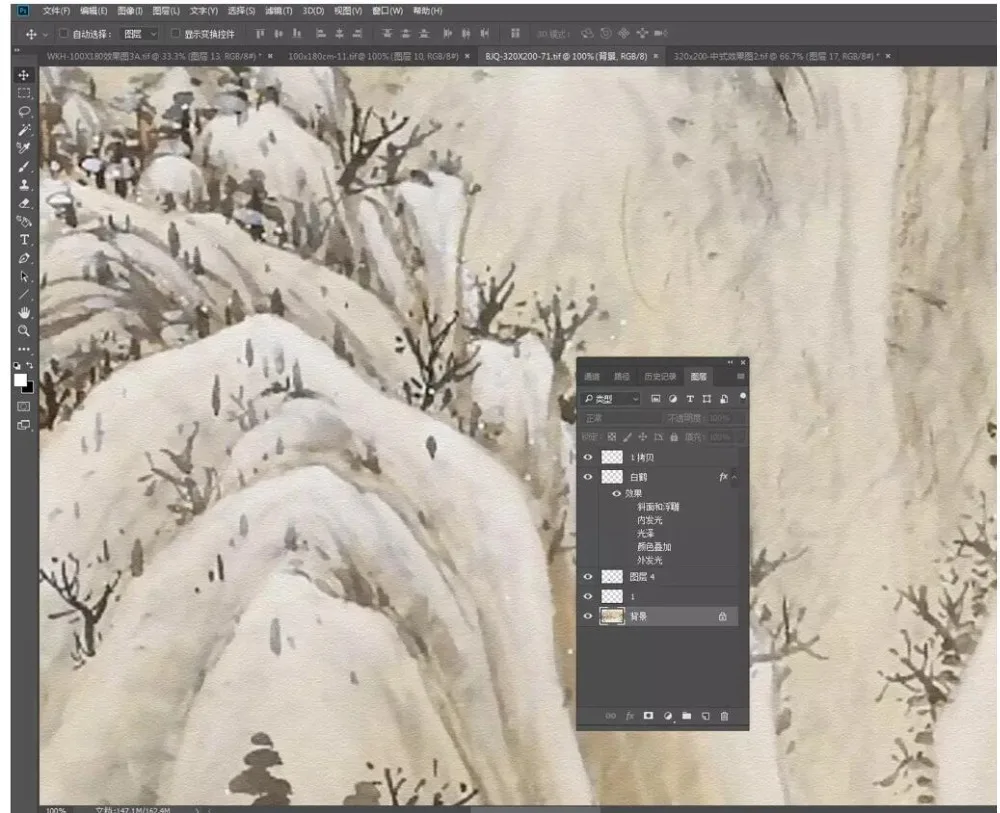The width and height of the screenshot is (1000, 813).
Task: Enable the 显示变换控件 checkbox
Action: coord(175,33)
